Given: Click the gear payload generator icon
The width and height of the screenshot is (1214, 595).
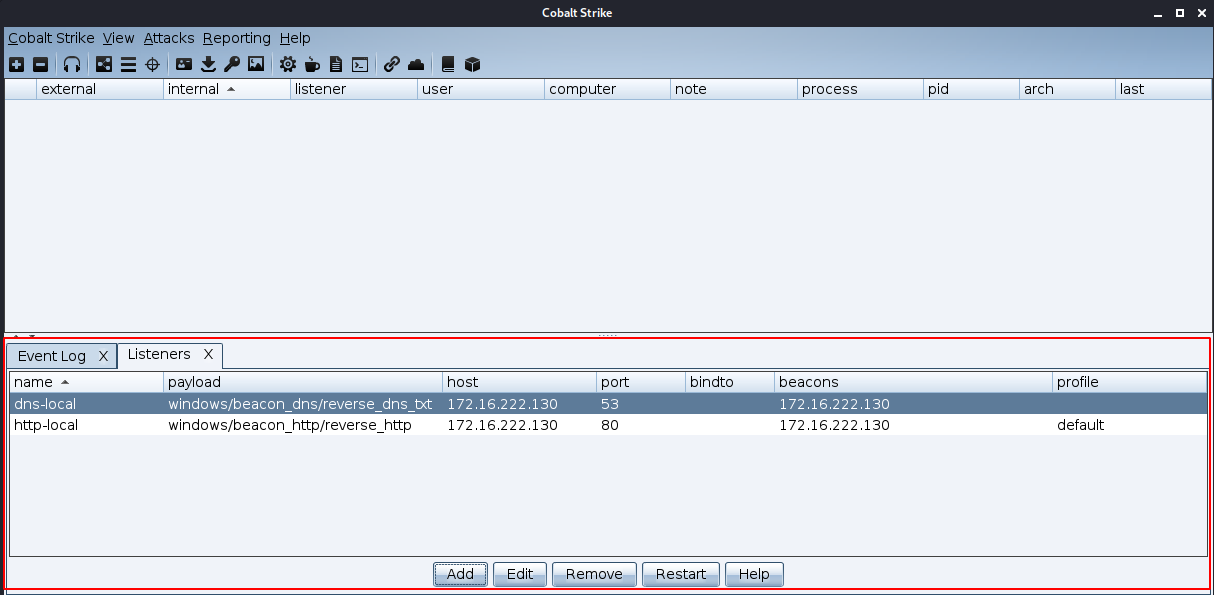Looking at the screenshot, I should click(x=288, y=64).
